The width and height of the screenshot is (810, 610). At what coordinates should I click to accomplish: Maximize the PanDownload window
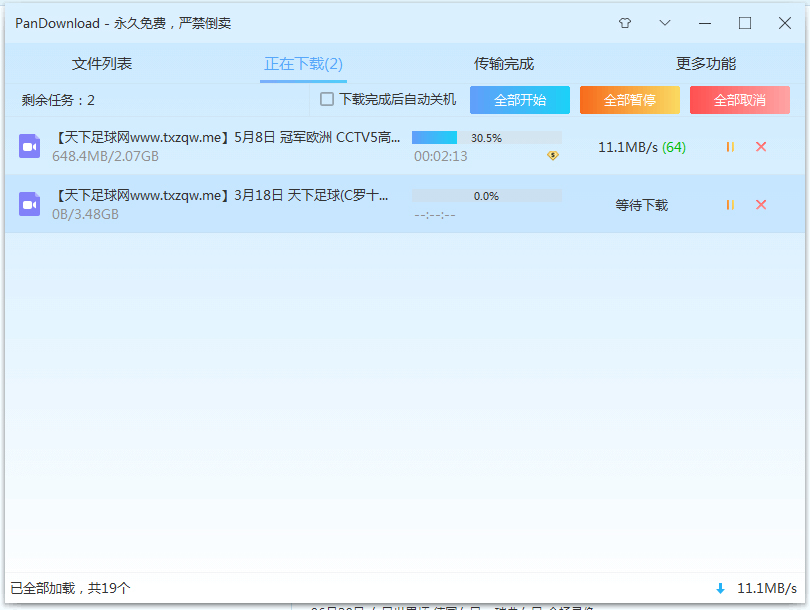pos(745,23)
